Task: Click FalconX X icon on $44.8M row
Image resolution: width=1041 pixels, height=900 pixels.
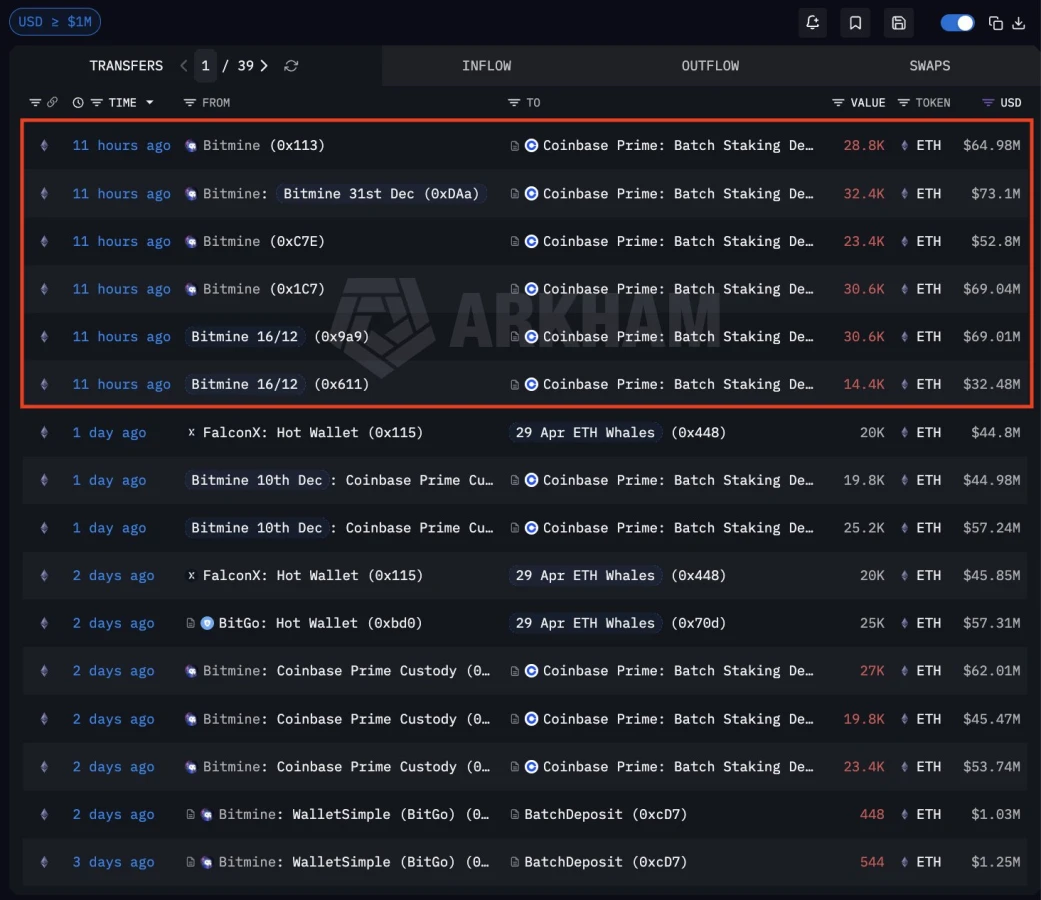Action: click(191, 433)
